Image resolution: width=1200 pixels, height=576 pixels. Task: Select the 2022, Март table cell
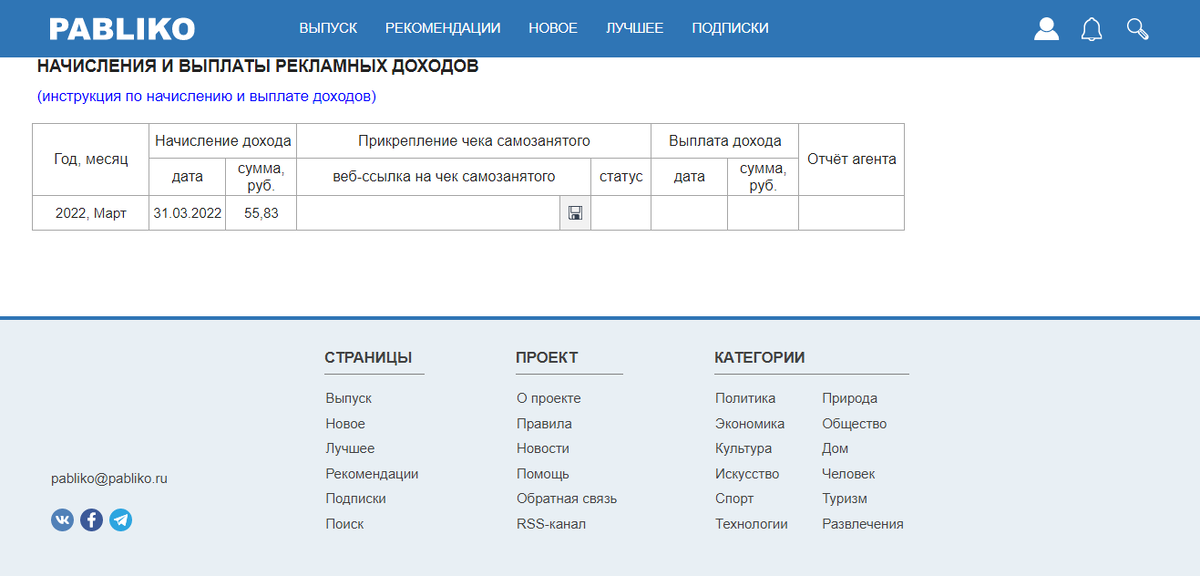point(91,213)
